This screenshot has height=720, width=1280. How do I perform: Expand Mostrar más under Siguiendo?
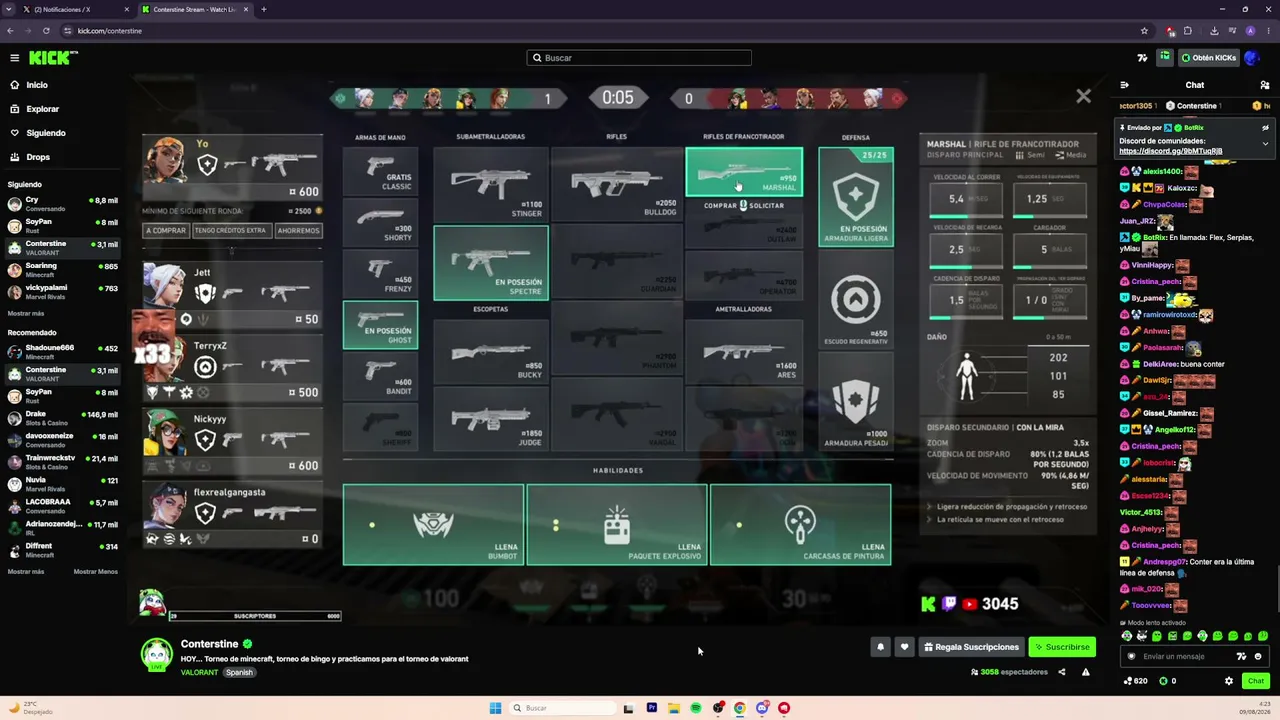[26, 314]
